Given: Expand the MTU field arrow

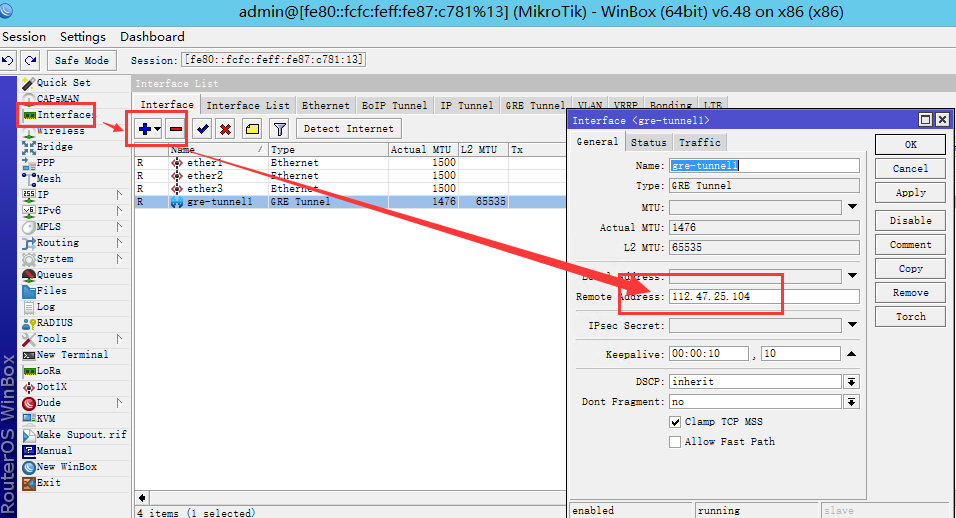Looking at the screenshot, I should pyautogui.click(x=852, y=207).
